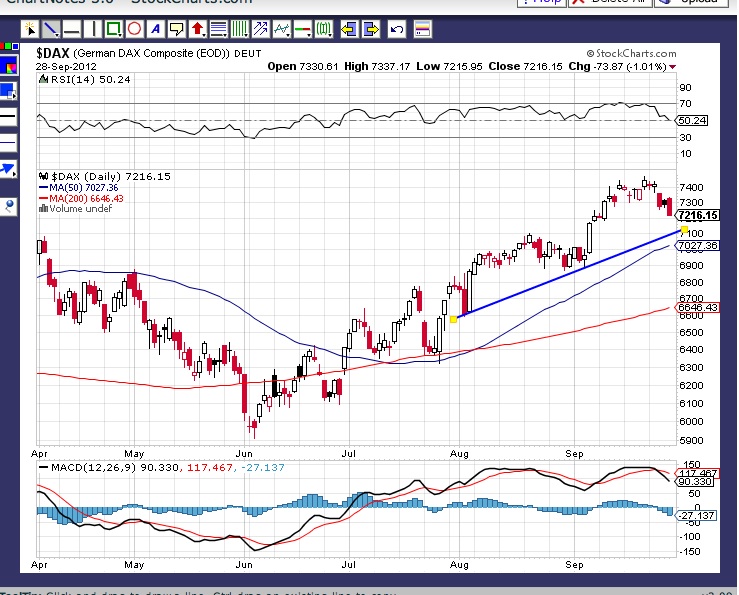Image resolution: width=739 pixels, height=595 pixels.
Task: Expand the bracket cycles tool dropdown
Action: pyautogui.click(x=330, y=35)
